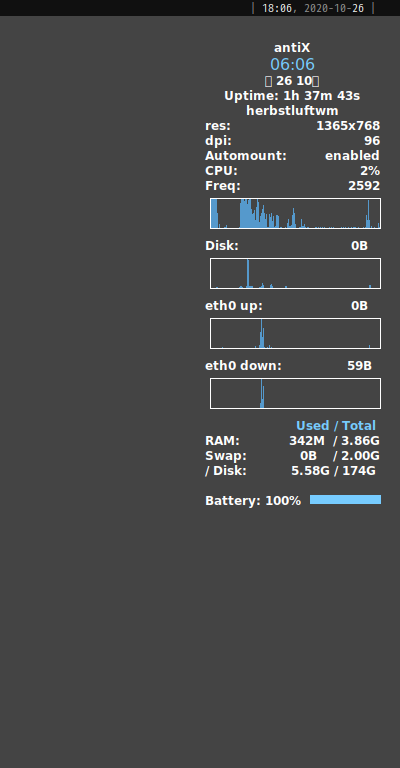Click the eth0 upload graph
Screen dimensions: 400x768
(295, 334)
